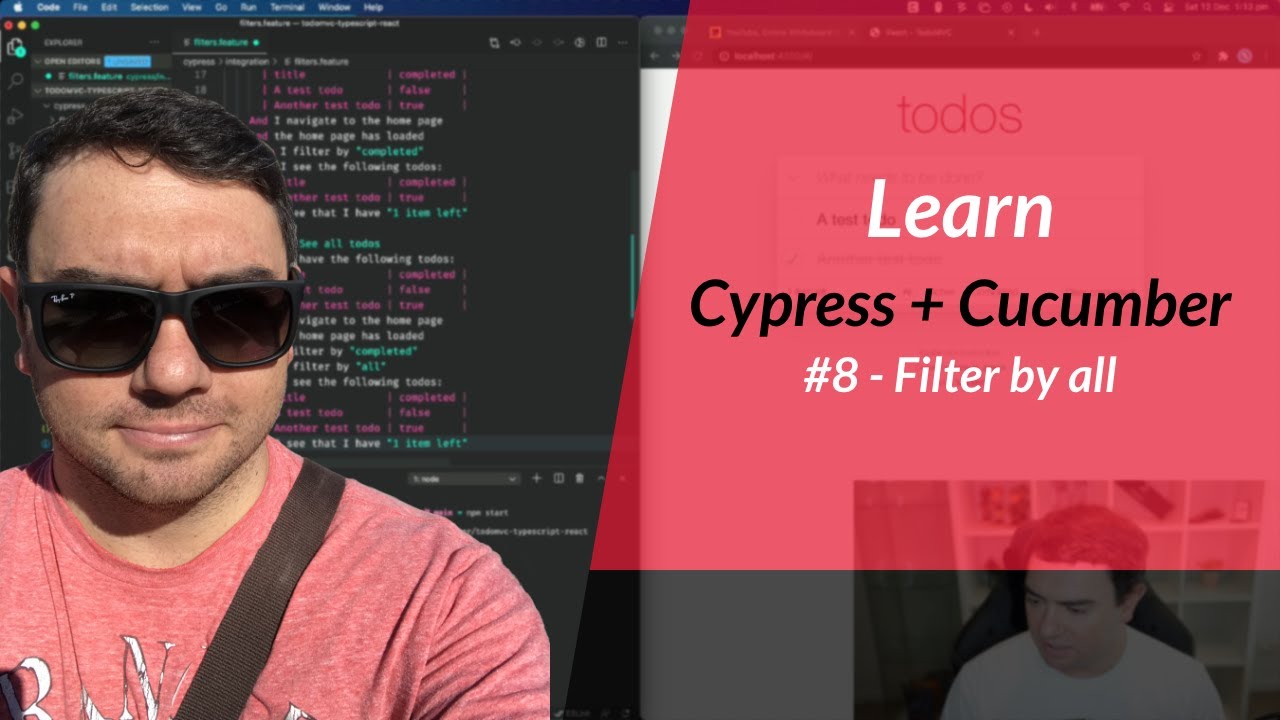Maximize terminal panel with chevron up icon
This screenshot has height=720, width=1280.
601,479
